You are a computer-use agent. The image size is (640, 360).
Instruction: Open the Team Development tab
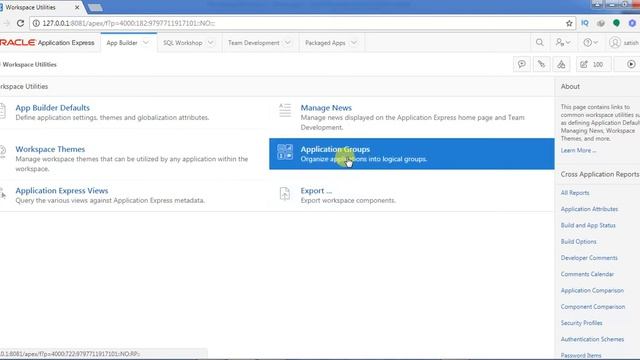coord(253,42)
